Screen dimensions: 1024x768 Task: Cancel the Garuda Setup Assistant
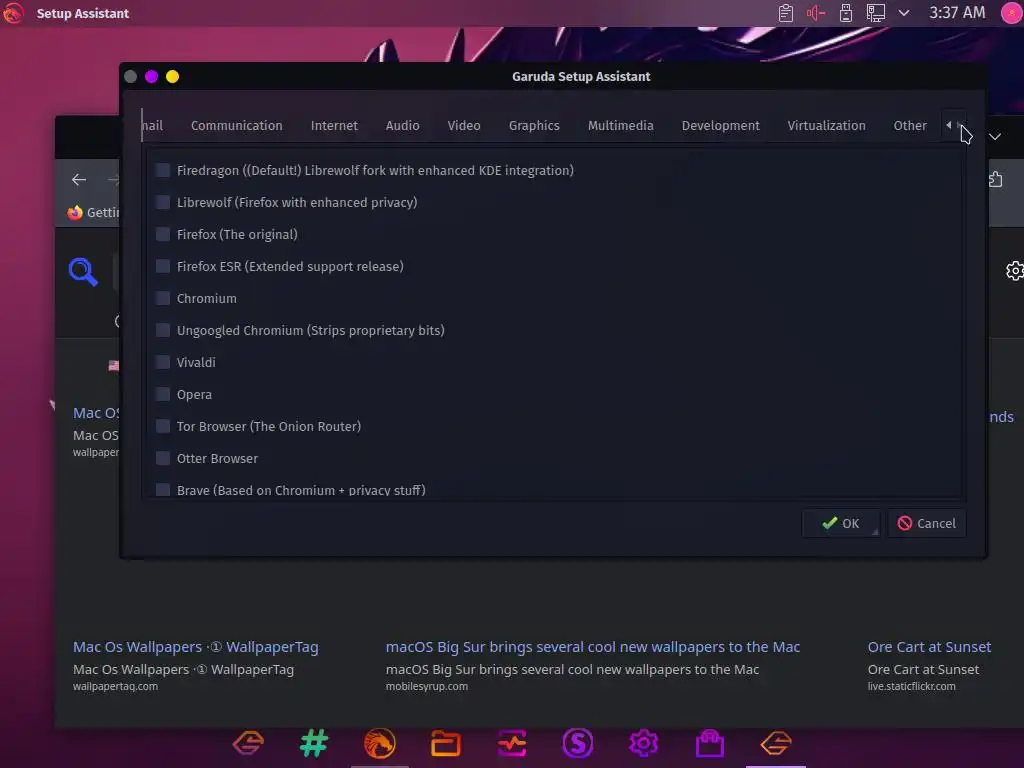927,523
